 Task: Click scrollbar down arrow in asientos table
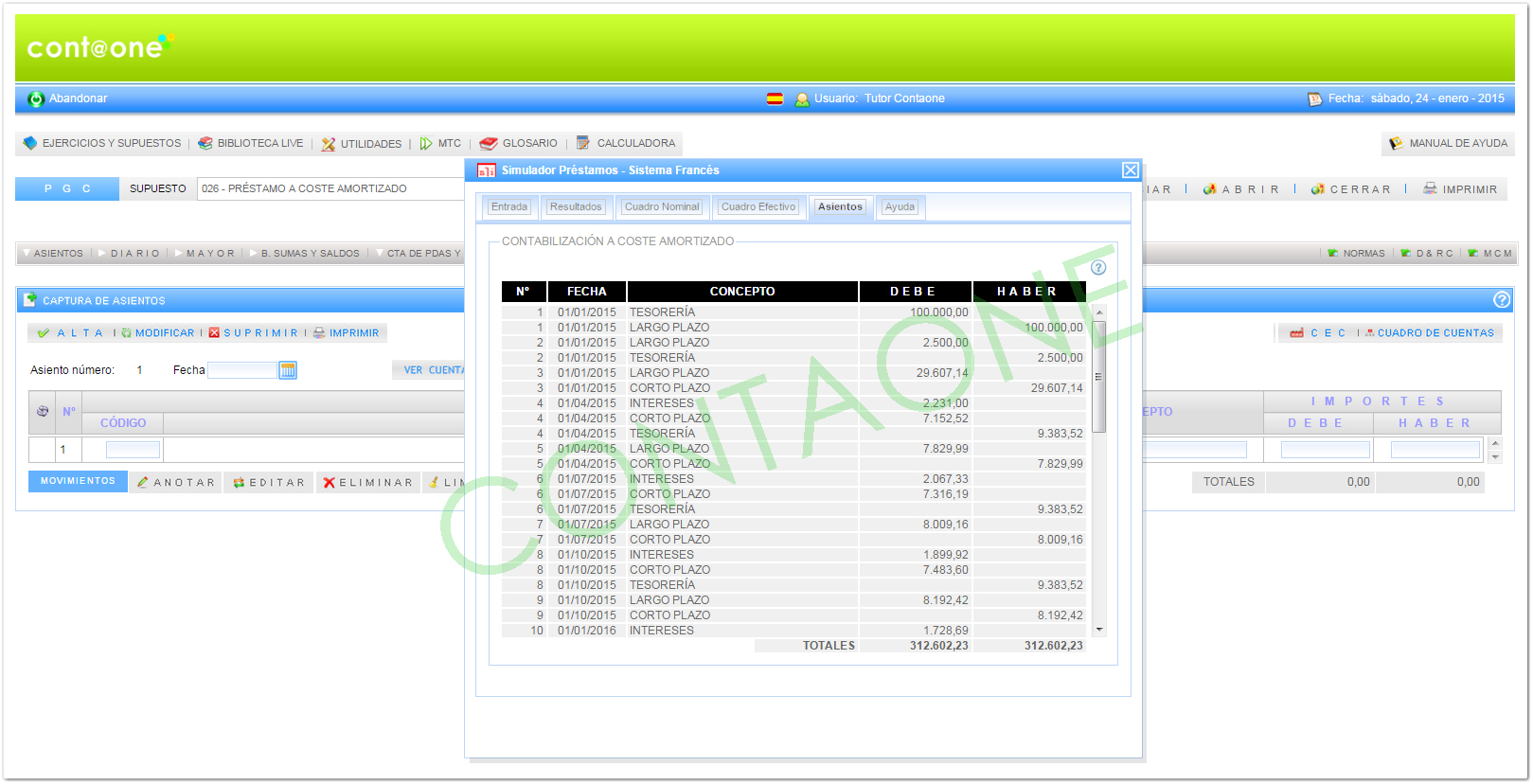(1099, 630)
